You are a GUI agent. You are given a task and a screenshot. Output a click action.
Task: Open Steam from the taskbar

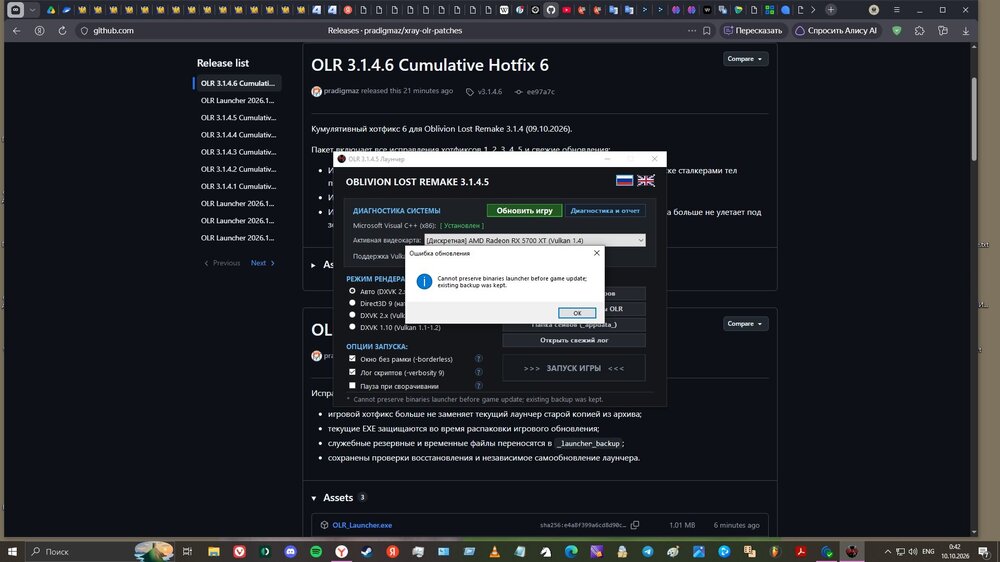coord(367,551)
